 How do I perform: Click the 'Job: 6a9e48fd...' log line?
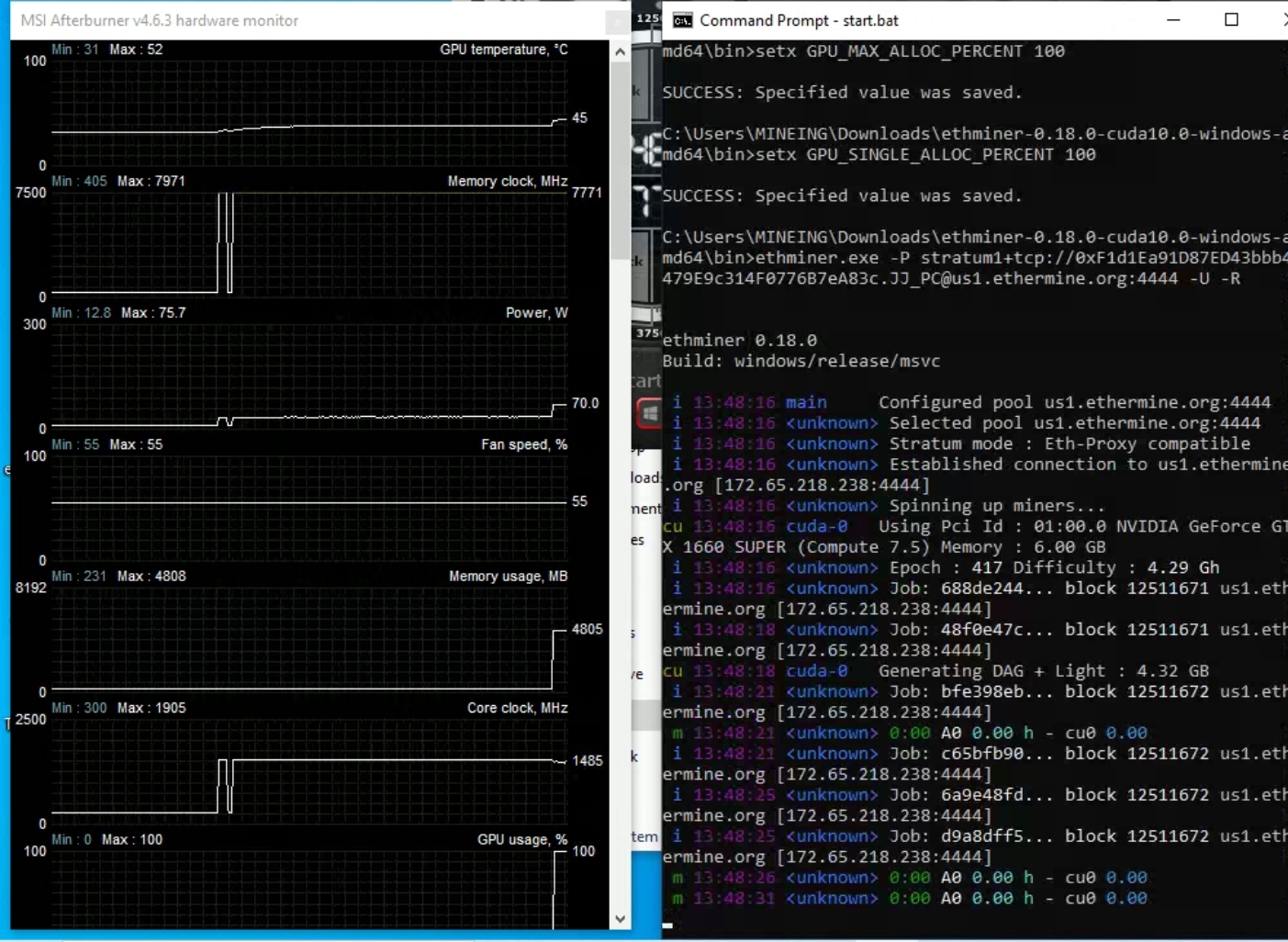pos(975,805)
